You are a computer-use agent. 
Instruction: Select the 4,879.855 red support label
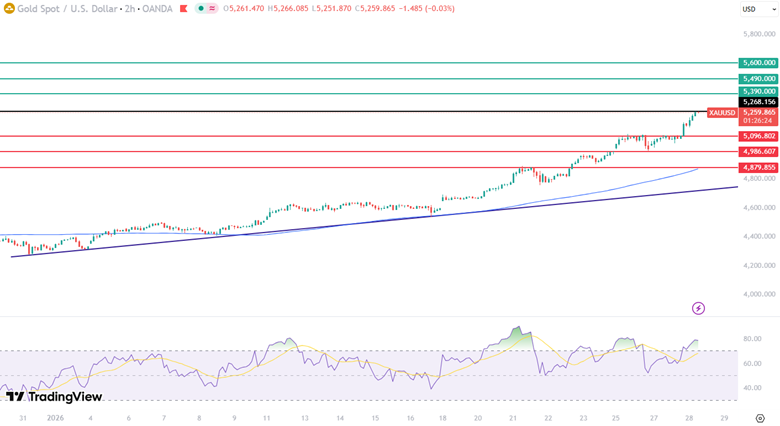[758, 167]
